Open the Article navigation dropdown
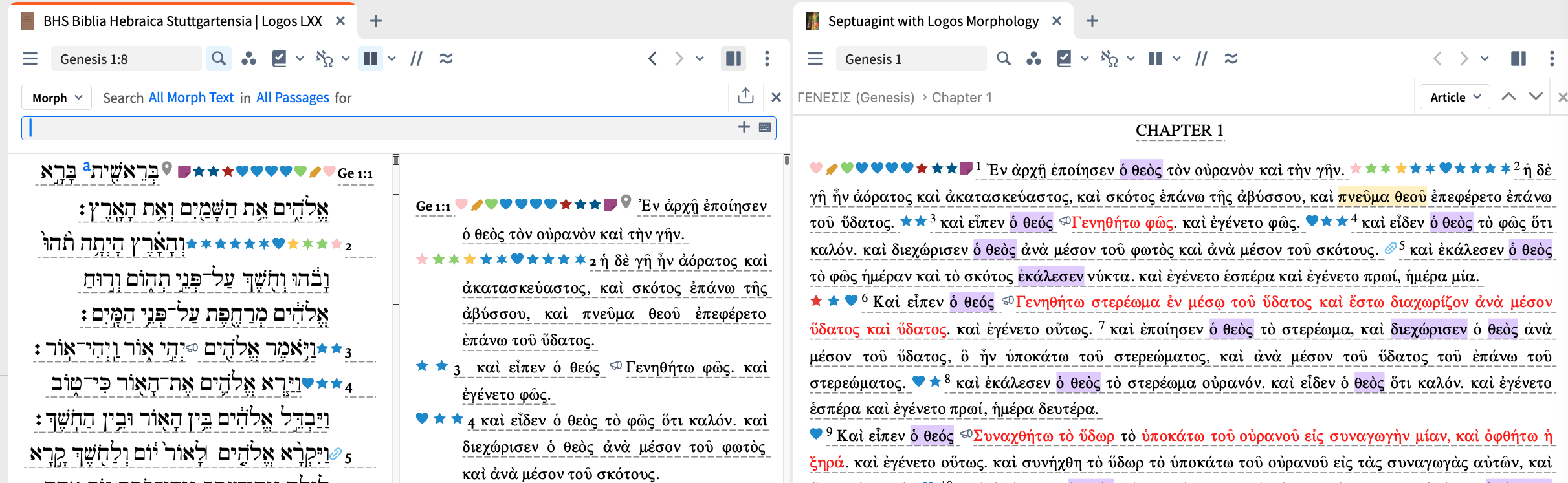This screenshot has width=1568, height=483. point(1455,97)
